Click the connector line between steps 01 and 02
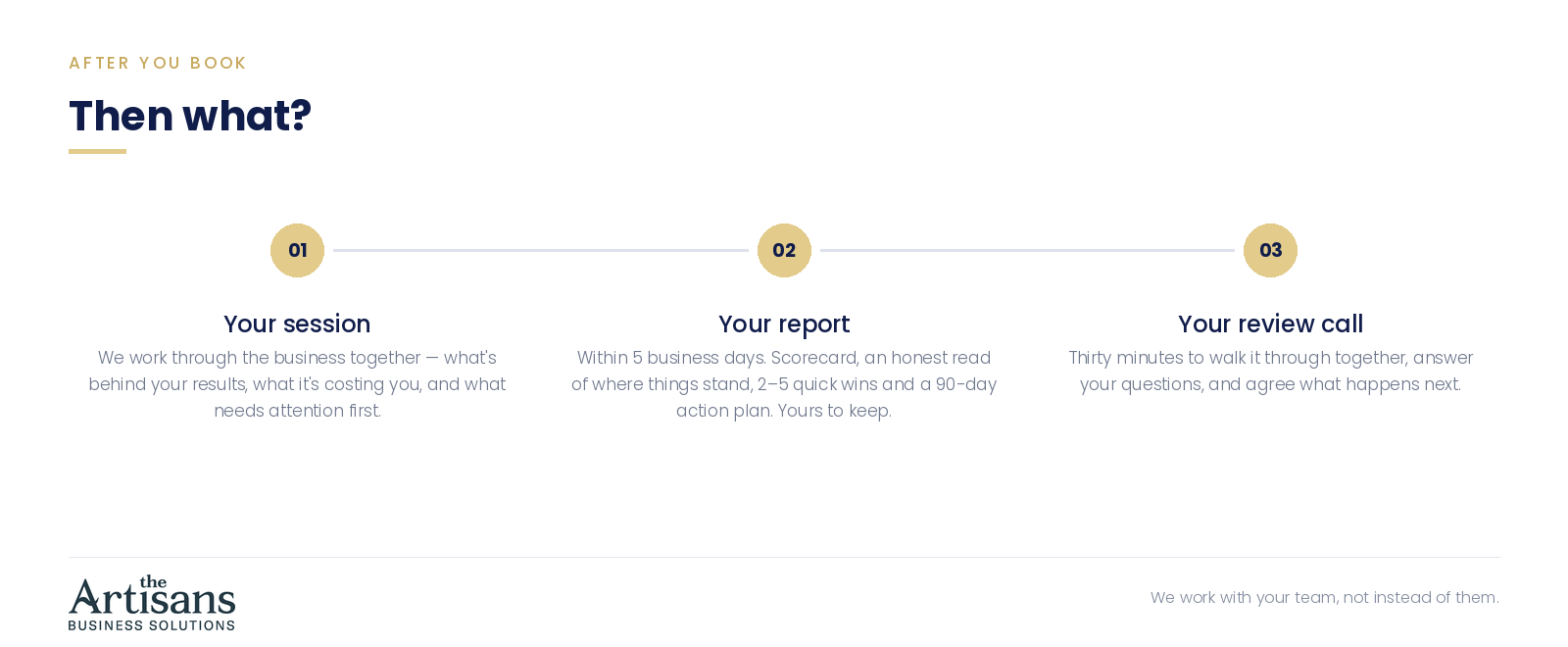This screenshot has width=1568, height=647. 541,250
